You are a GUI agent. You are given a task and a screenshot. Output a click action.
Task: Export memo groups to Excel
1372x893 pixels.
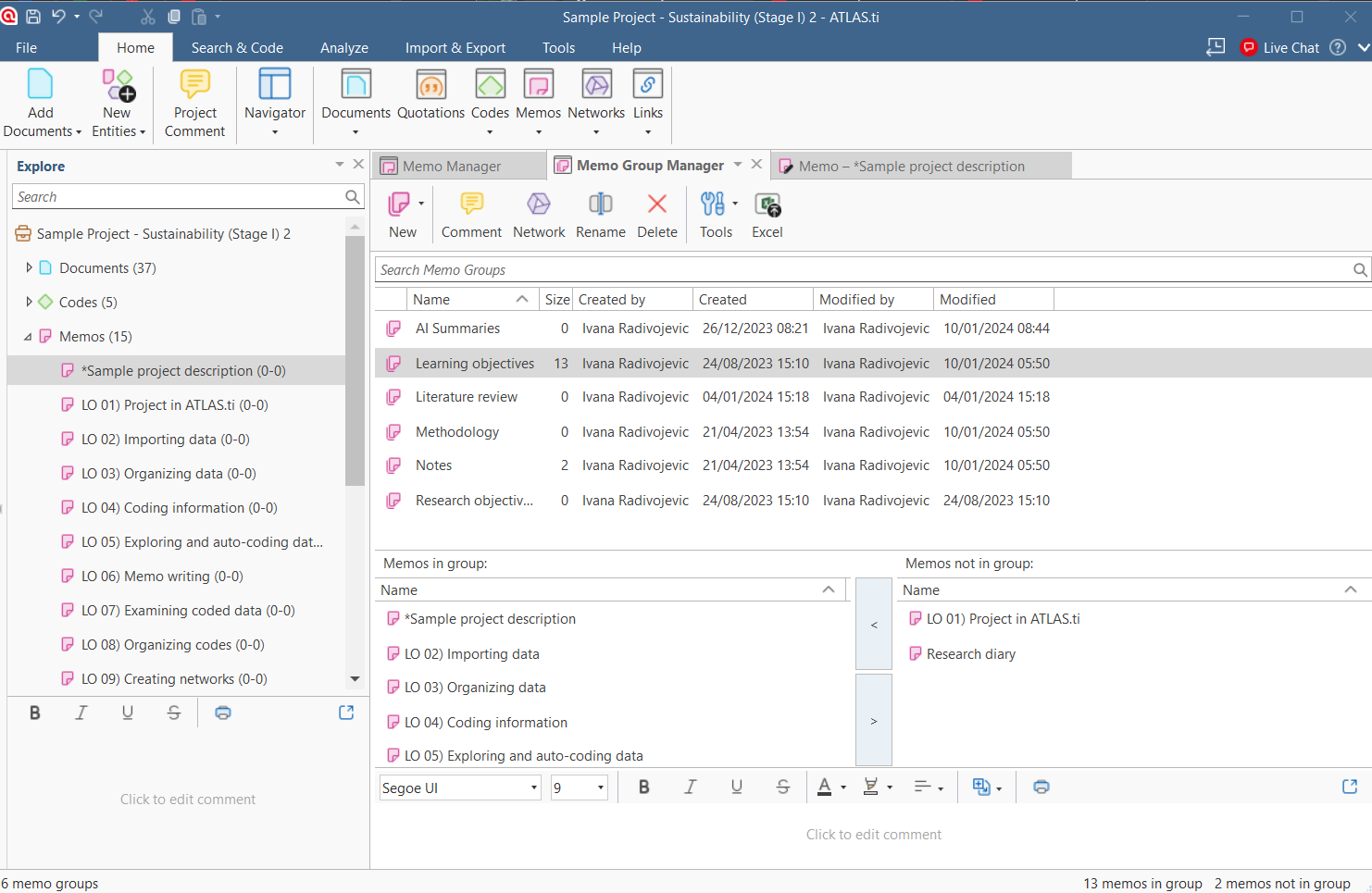[x=767, y=215]
